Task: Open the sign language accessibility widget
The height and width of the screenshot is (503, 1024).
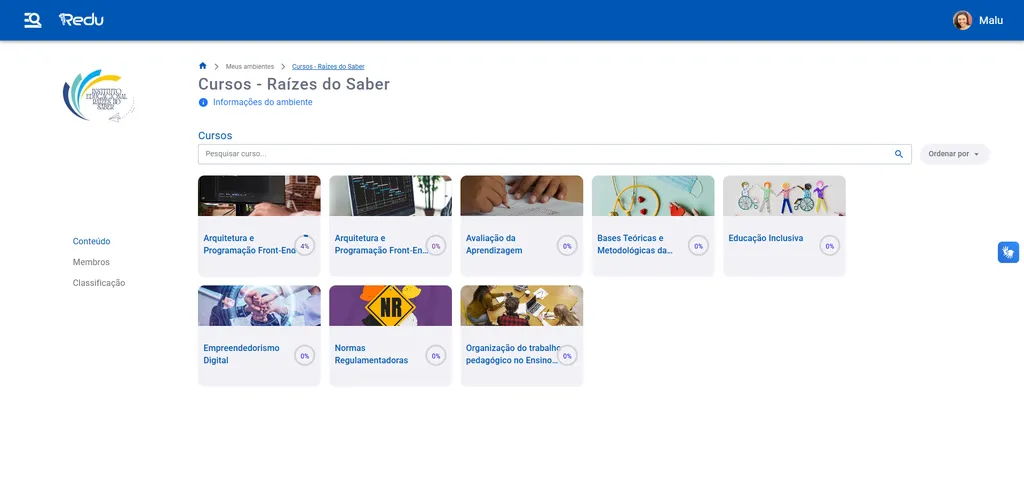Action: click(x=1008, y=252)
